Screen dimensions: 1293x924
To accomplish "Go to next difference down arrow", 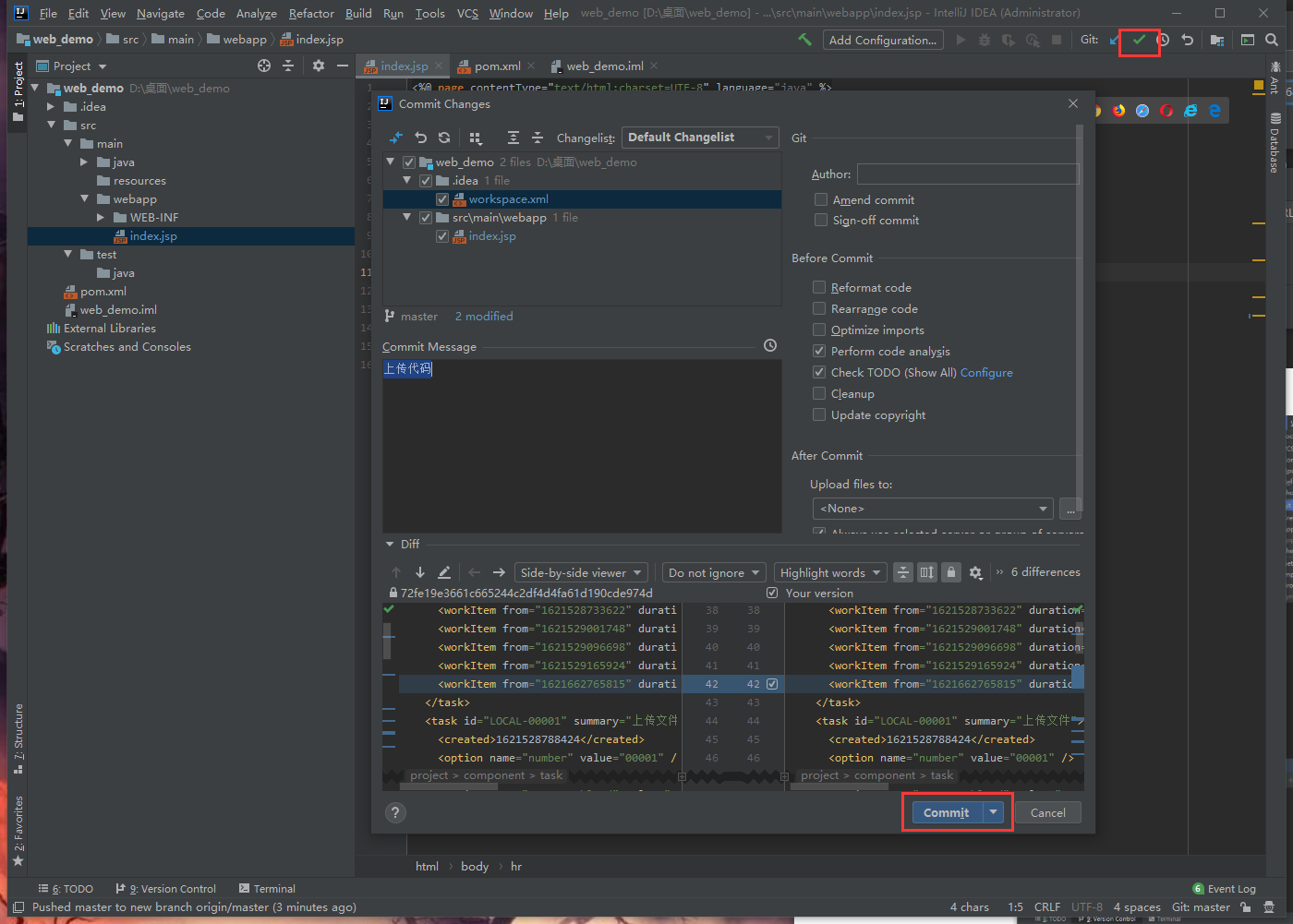I will click(420, 572).
